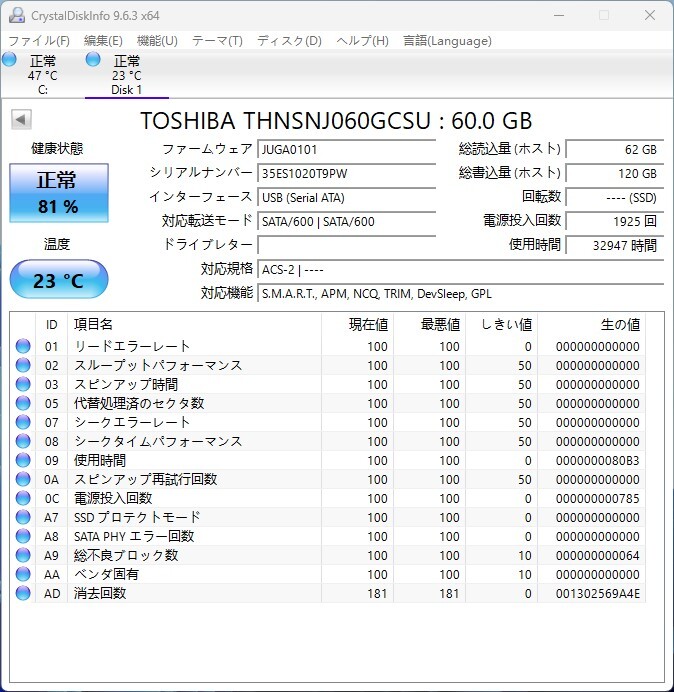
Task: Open the 機能(U) menu
Action: [157, 41]
